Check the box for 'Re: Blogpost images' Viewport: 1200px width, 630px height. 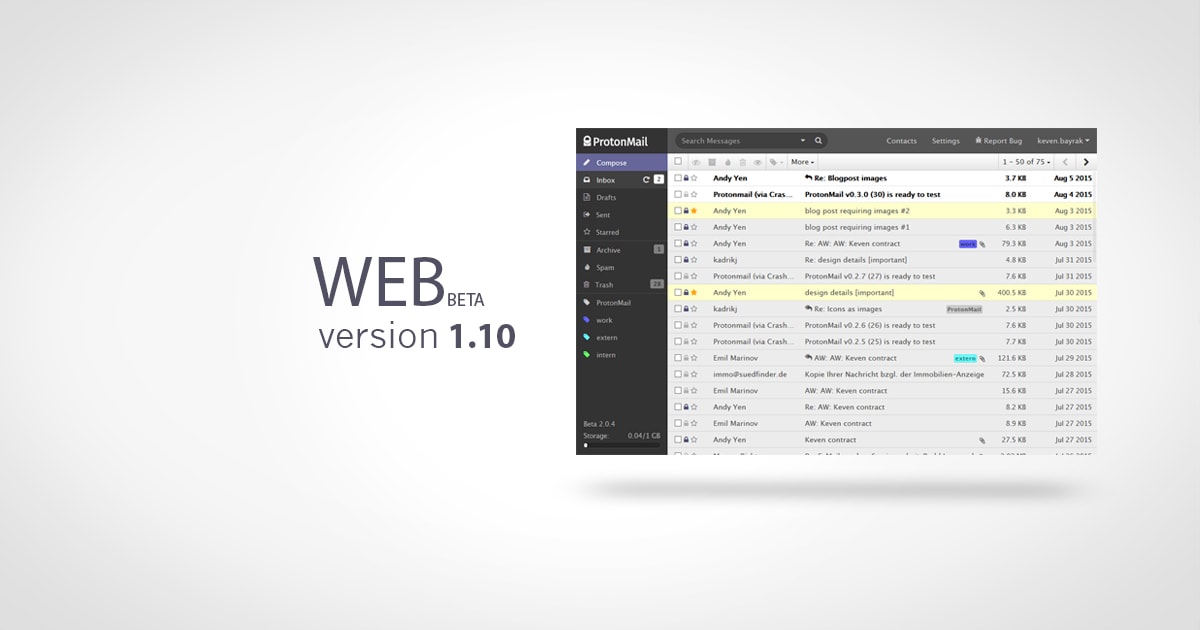click(x=678, y=178)
